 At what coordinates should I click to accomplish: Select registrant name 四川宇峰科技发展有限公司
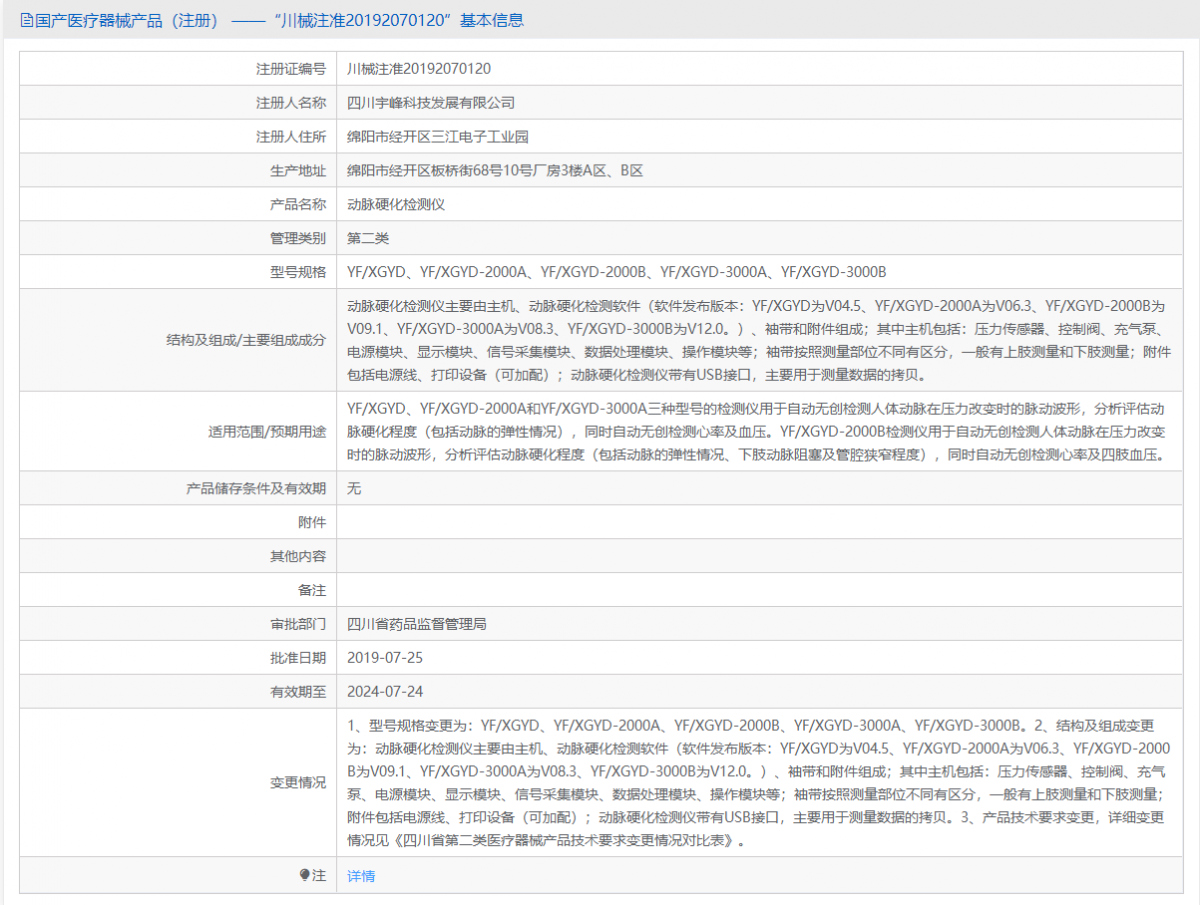pos(431,103)
